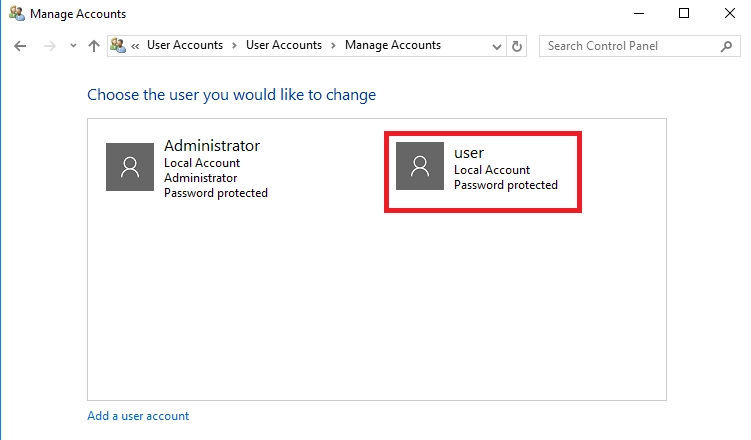The image size is (751, 440).
Task: Open the recent locations dropdown chevron
Action: tap(73, 46)
